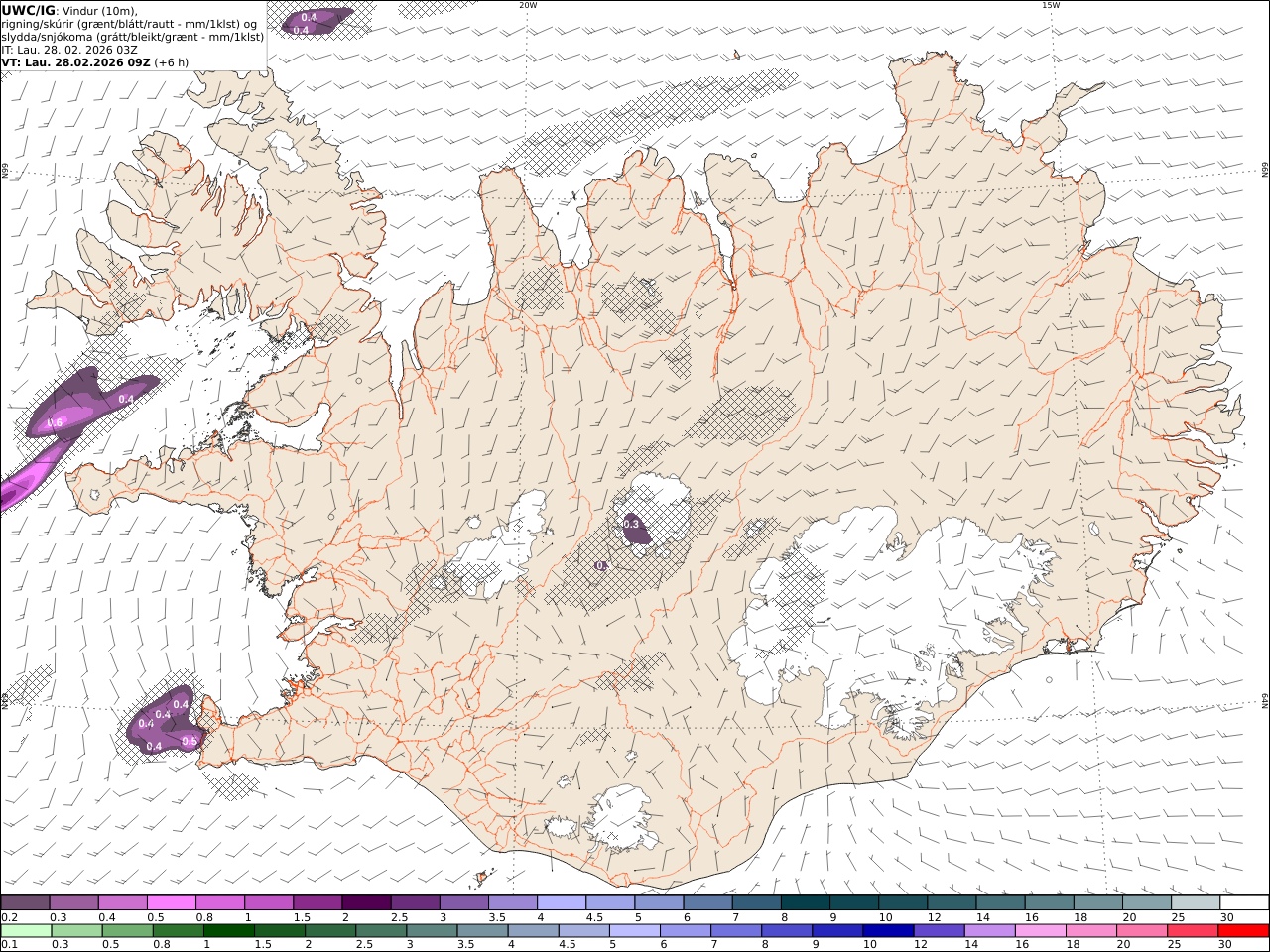Select the upper-row swatch labeled 6
1270x952 pixels.
tap(707, 903)
